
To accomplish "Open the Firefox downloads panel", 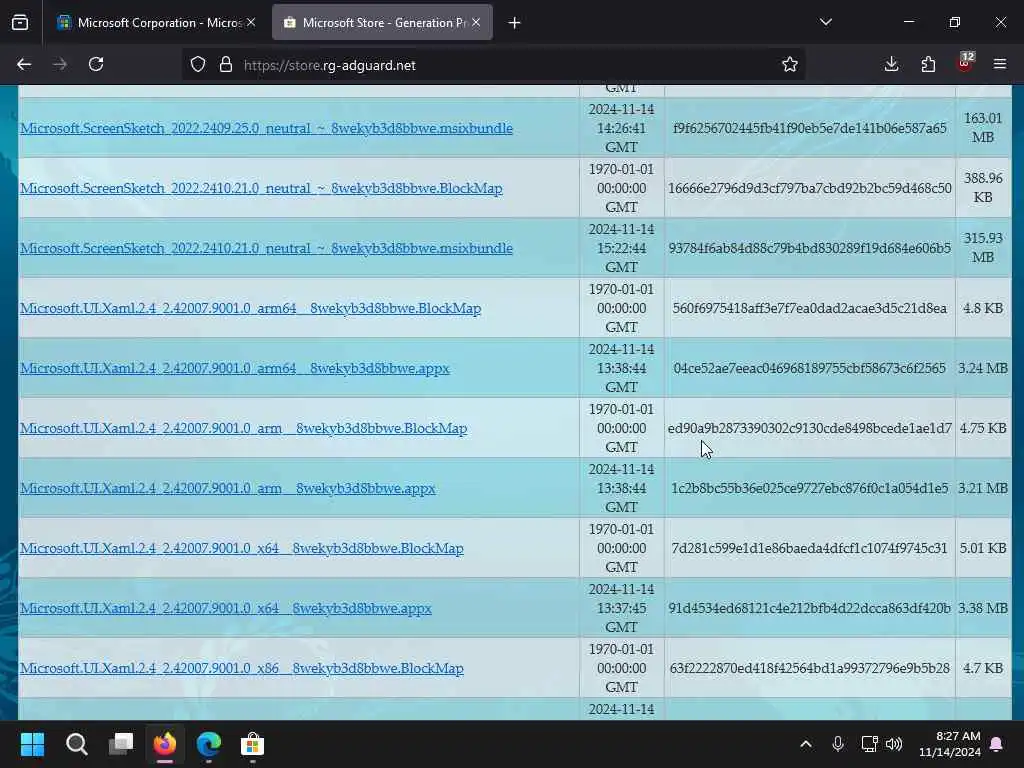I will (891, 64).
